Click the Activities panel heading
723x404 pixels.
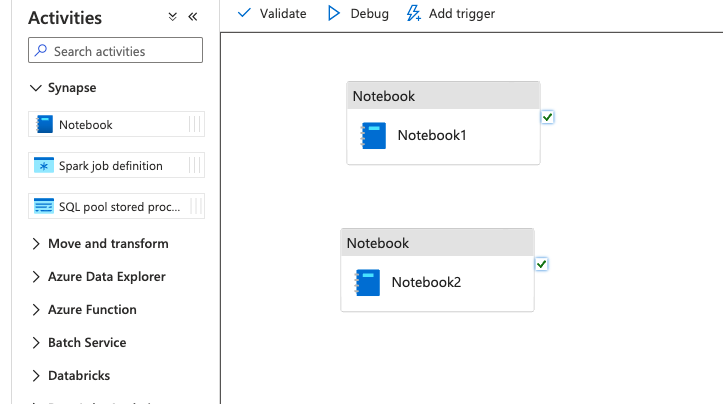(x=65, y=18)
